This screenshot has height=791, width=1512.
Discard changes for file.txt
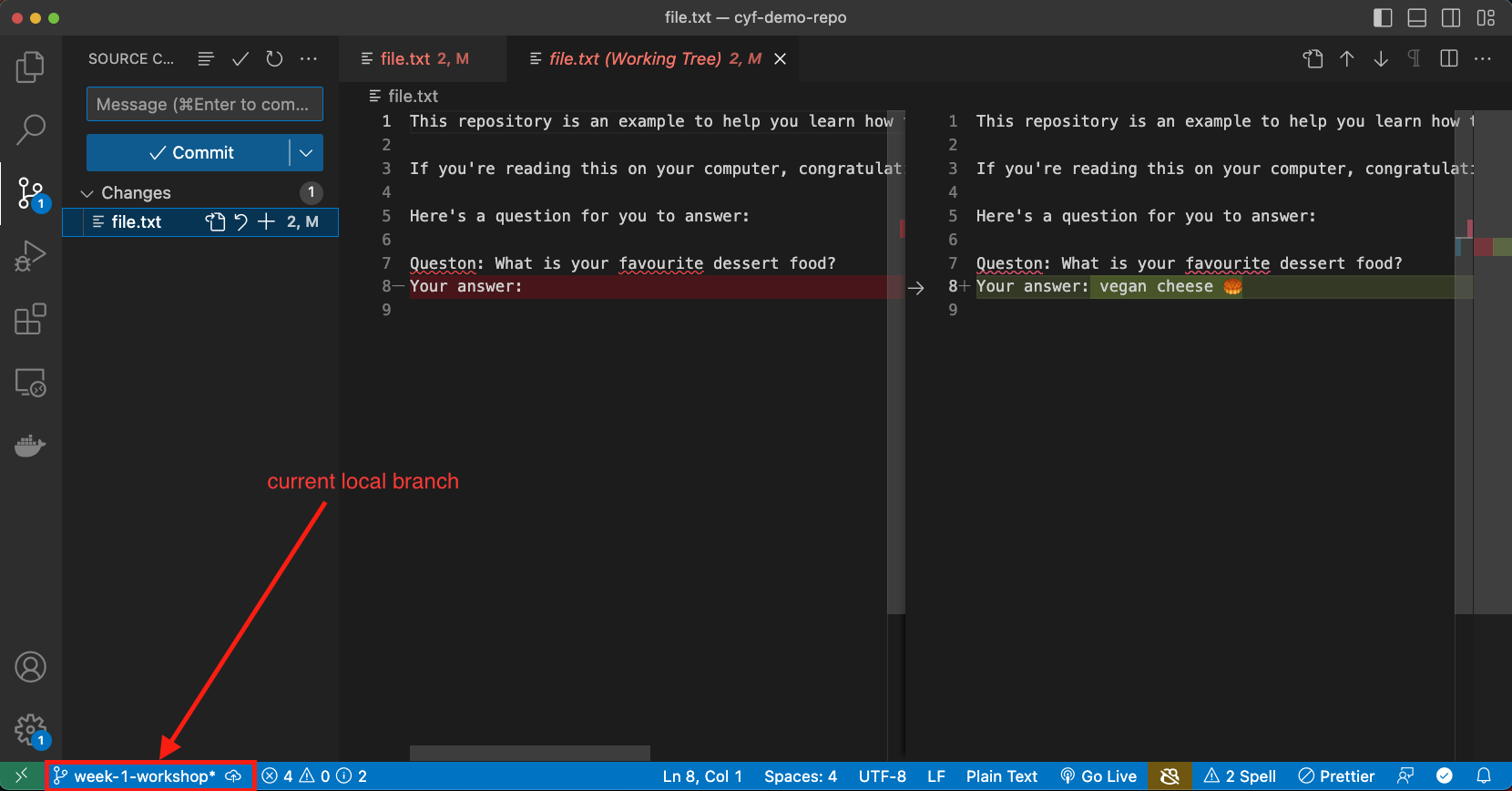[240, 221]
